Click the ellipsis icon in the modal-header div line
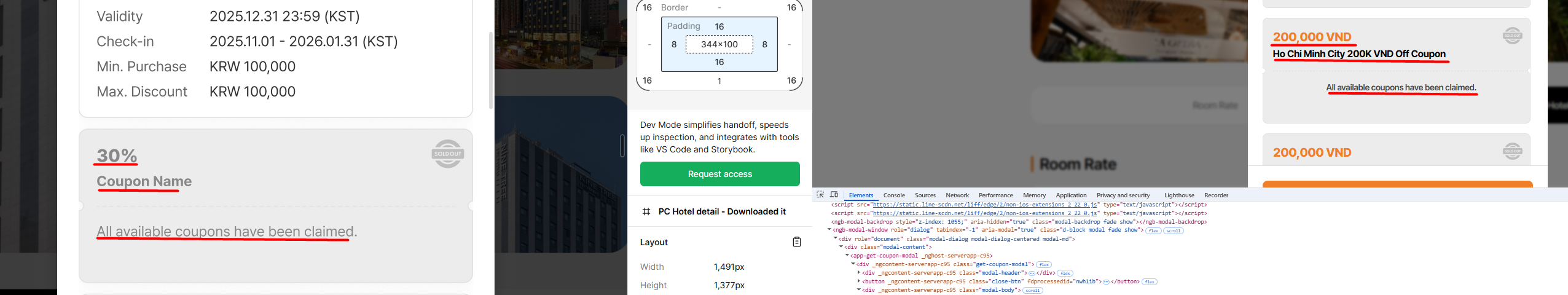Viewport: 1568px width, 295px height. 1032,273
